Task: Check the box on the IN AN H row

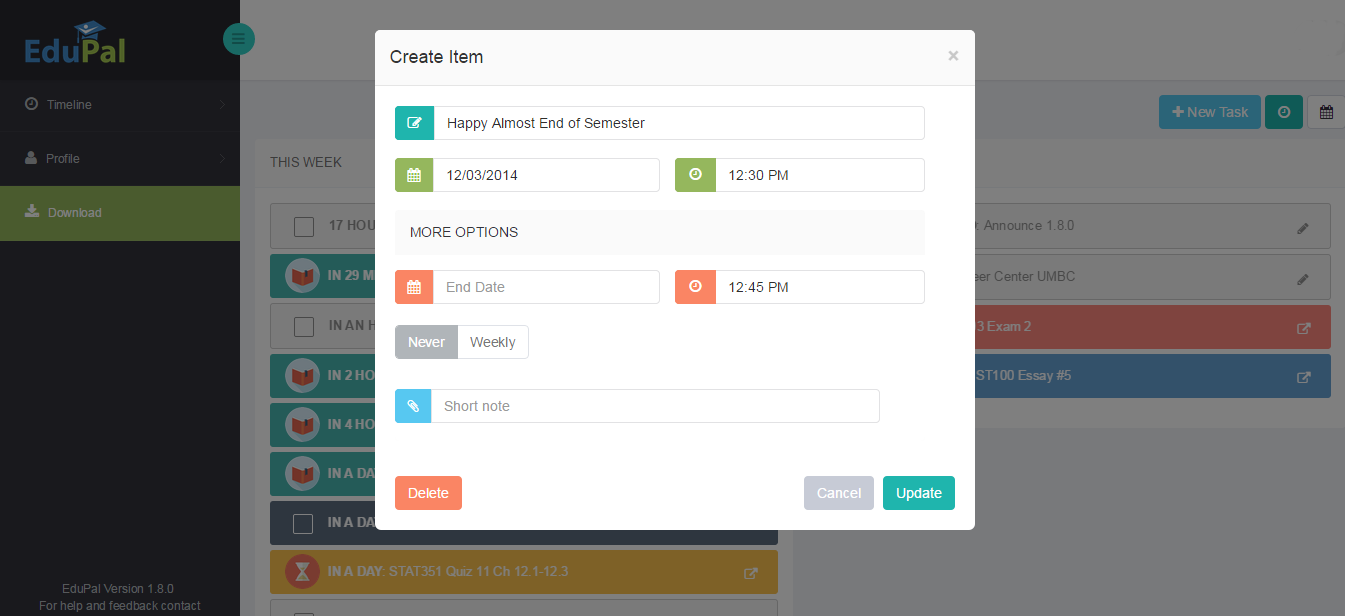Action: coord(304,326)
